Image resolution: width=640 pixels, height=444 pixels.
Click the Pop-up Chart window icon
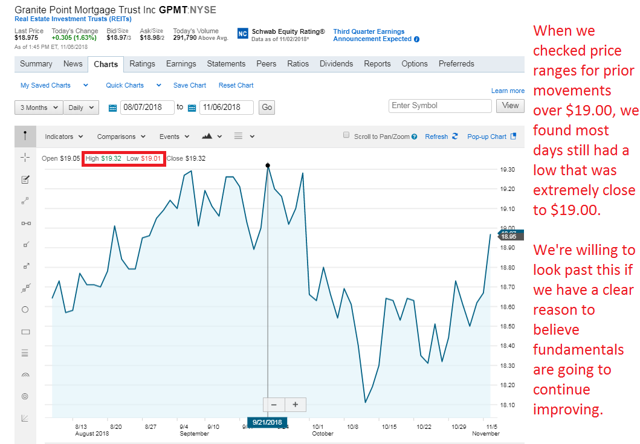(x=513, y=136)
